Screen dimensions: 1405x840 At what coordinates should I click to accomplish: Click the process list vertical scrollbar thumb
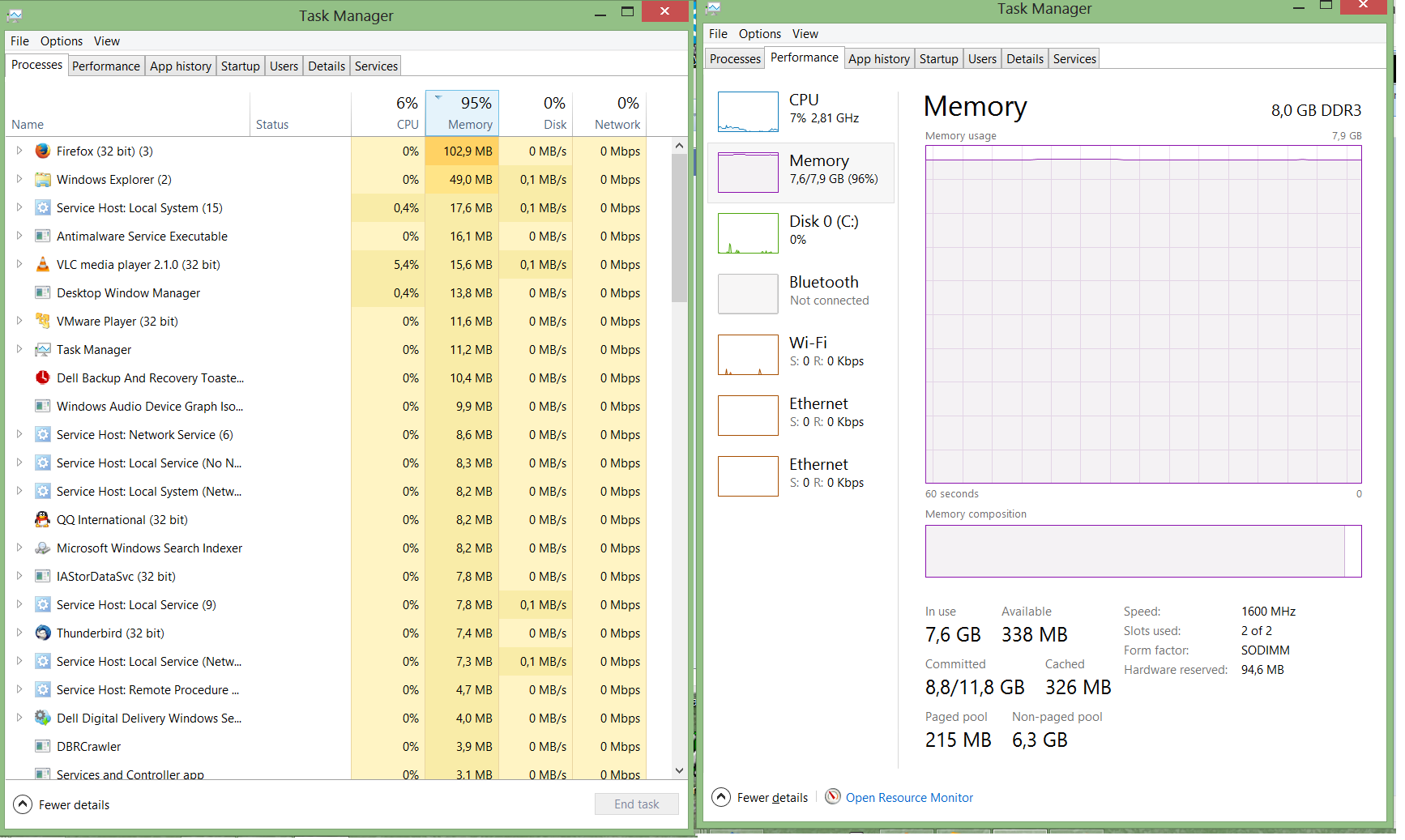(680, 228)
